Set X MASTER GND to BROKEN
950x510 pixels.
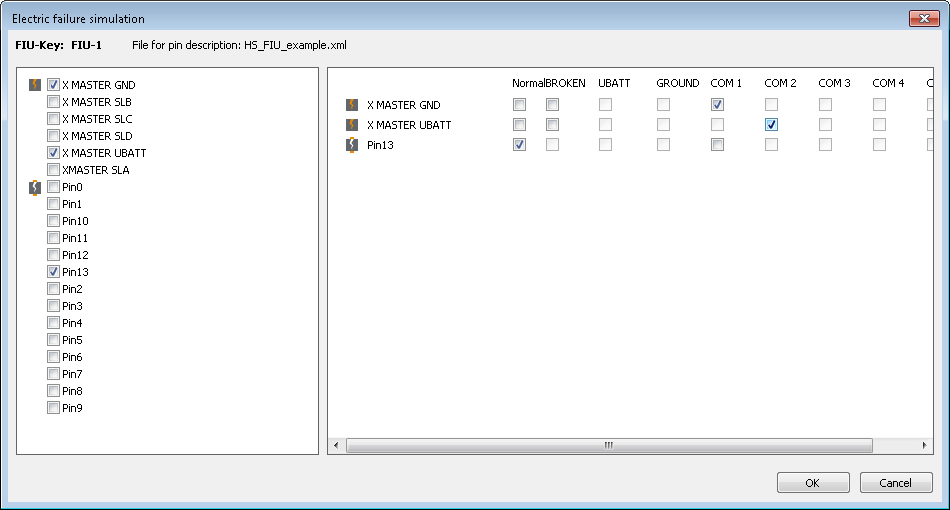click(x=552, y=105)
